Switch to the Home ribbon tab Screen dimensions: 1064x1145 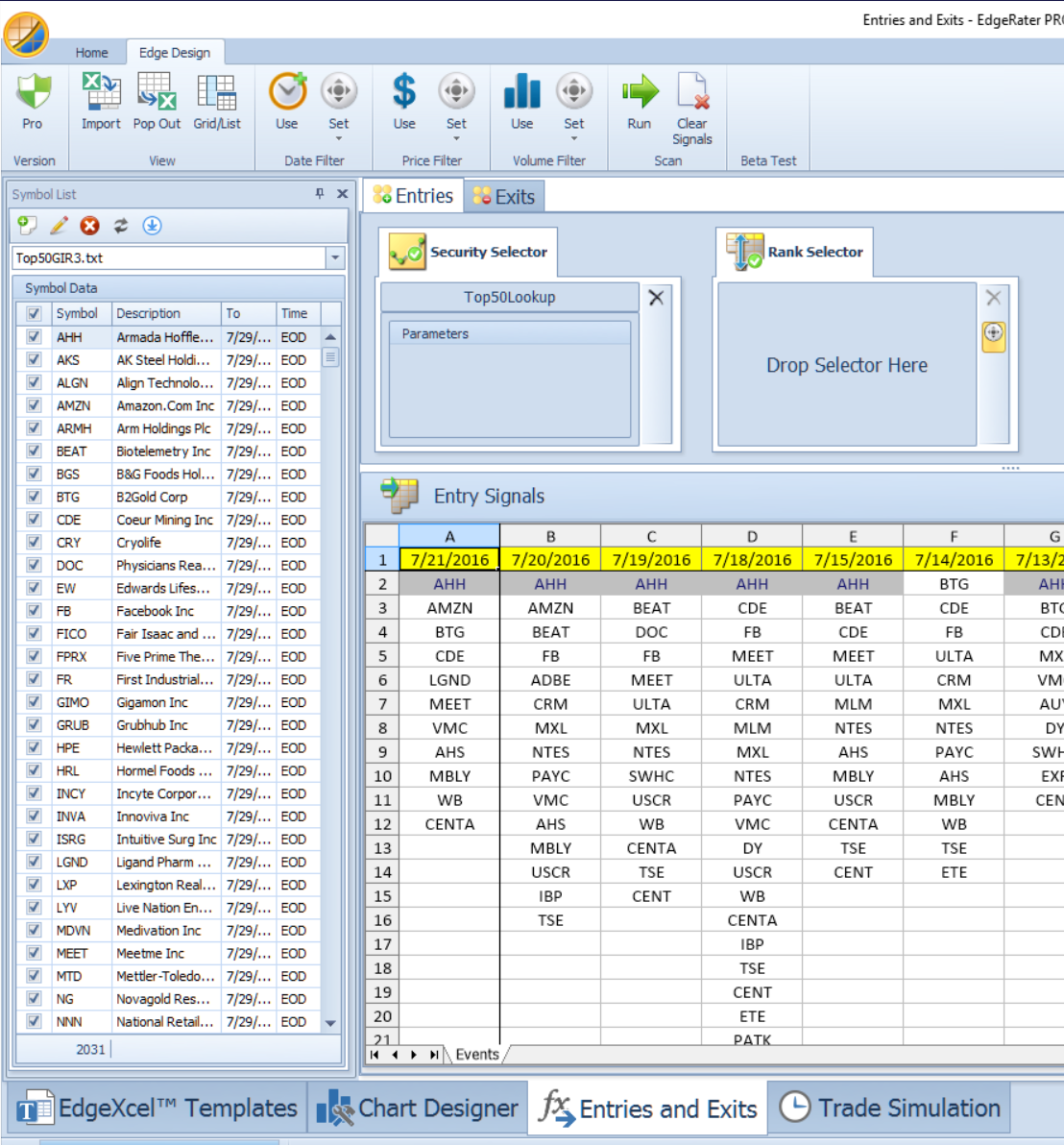click(x=92, y=53)
